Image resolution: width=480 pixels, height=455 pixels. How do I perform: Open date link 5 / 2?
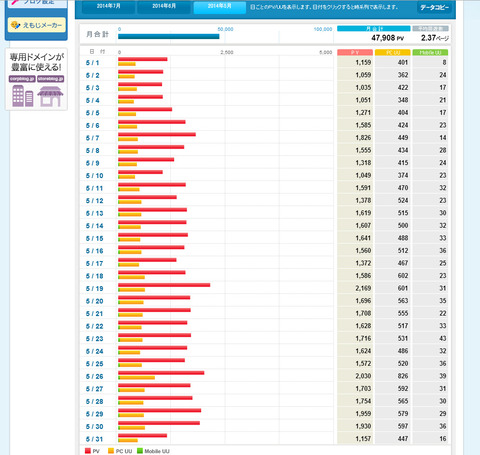92,75
